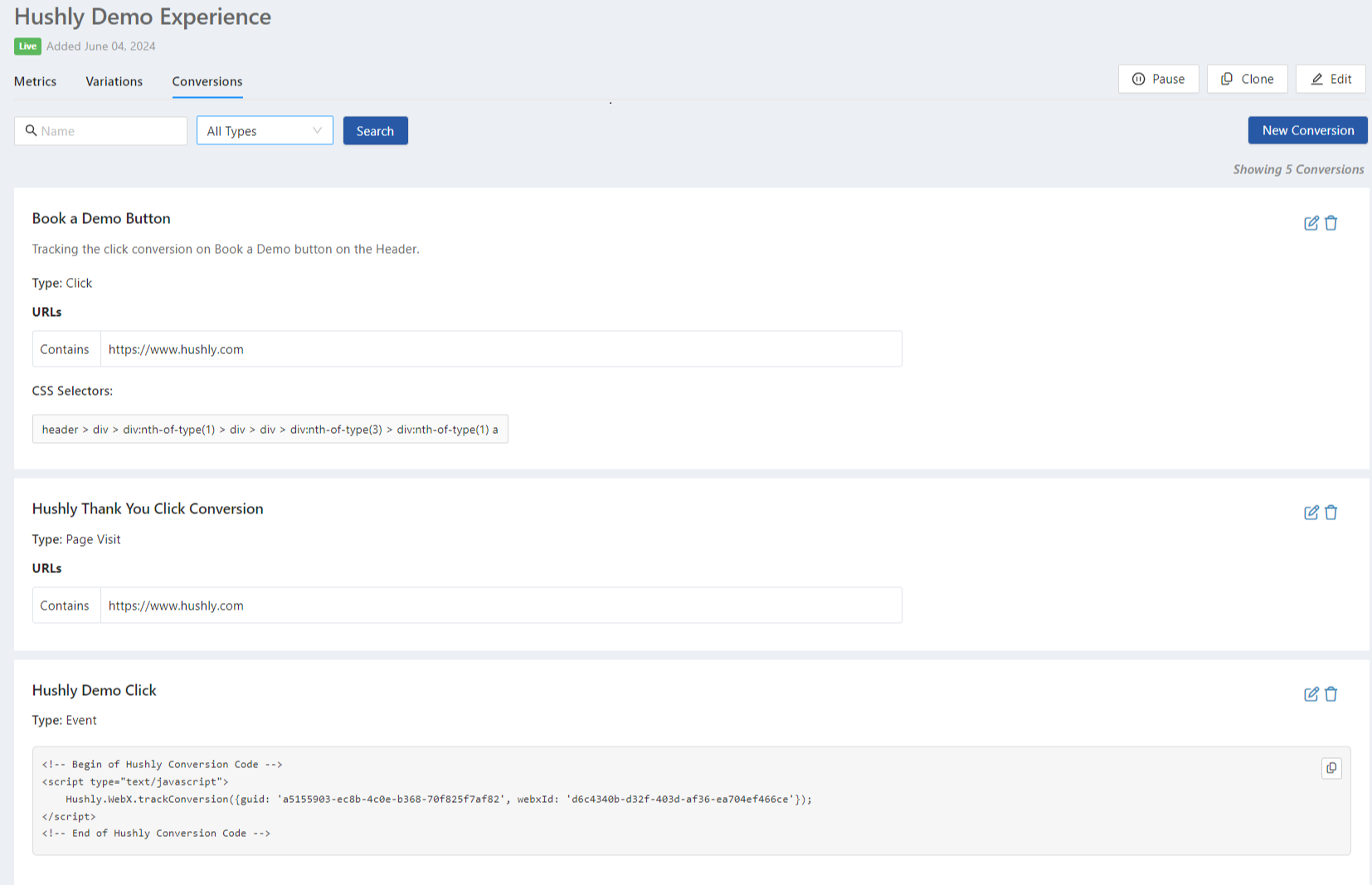Image resolution: width=1372 pixels, height=885 pixels.
Task: Click the Thank You conversion URL field
Action: tap(501, 605)
